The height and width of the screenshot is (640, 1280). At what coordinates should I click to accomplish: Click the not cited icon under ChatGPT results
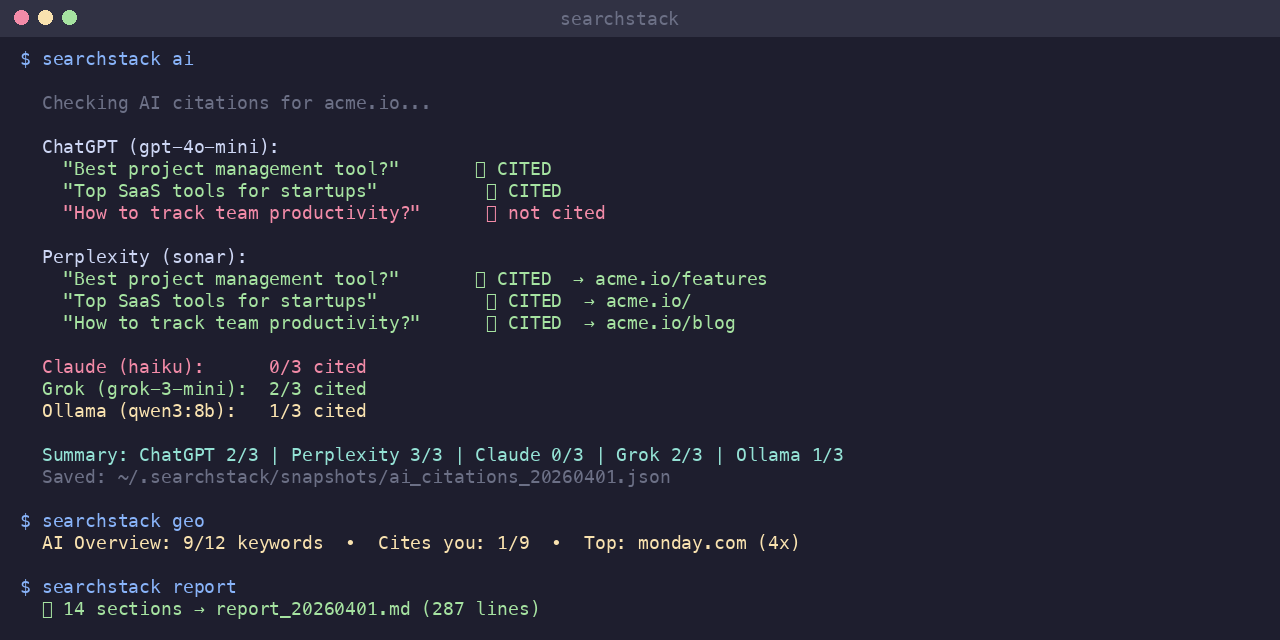(491, 212)
